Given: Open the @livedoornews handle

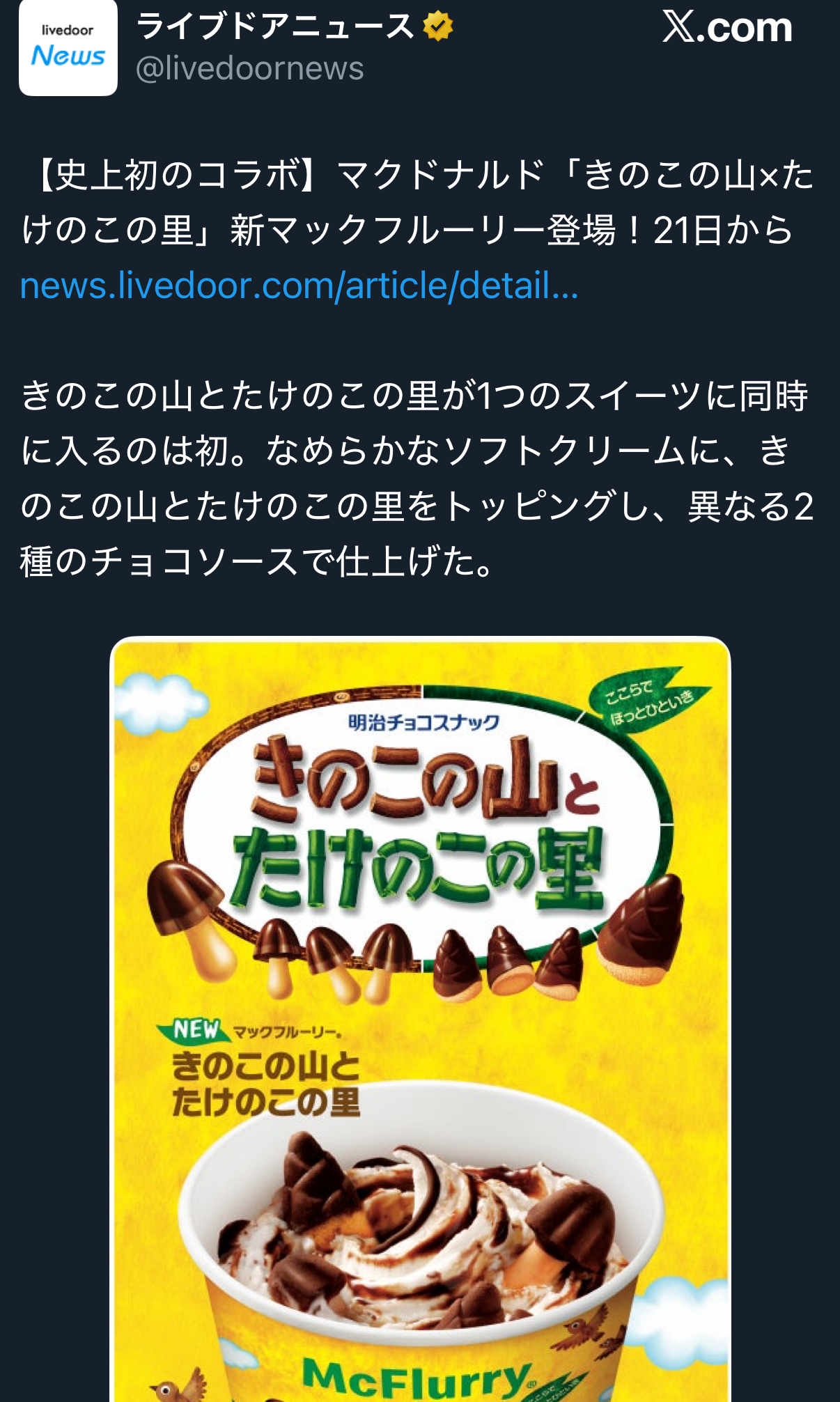Looking at the screenshot, I should click(249, 68).
